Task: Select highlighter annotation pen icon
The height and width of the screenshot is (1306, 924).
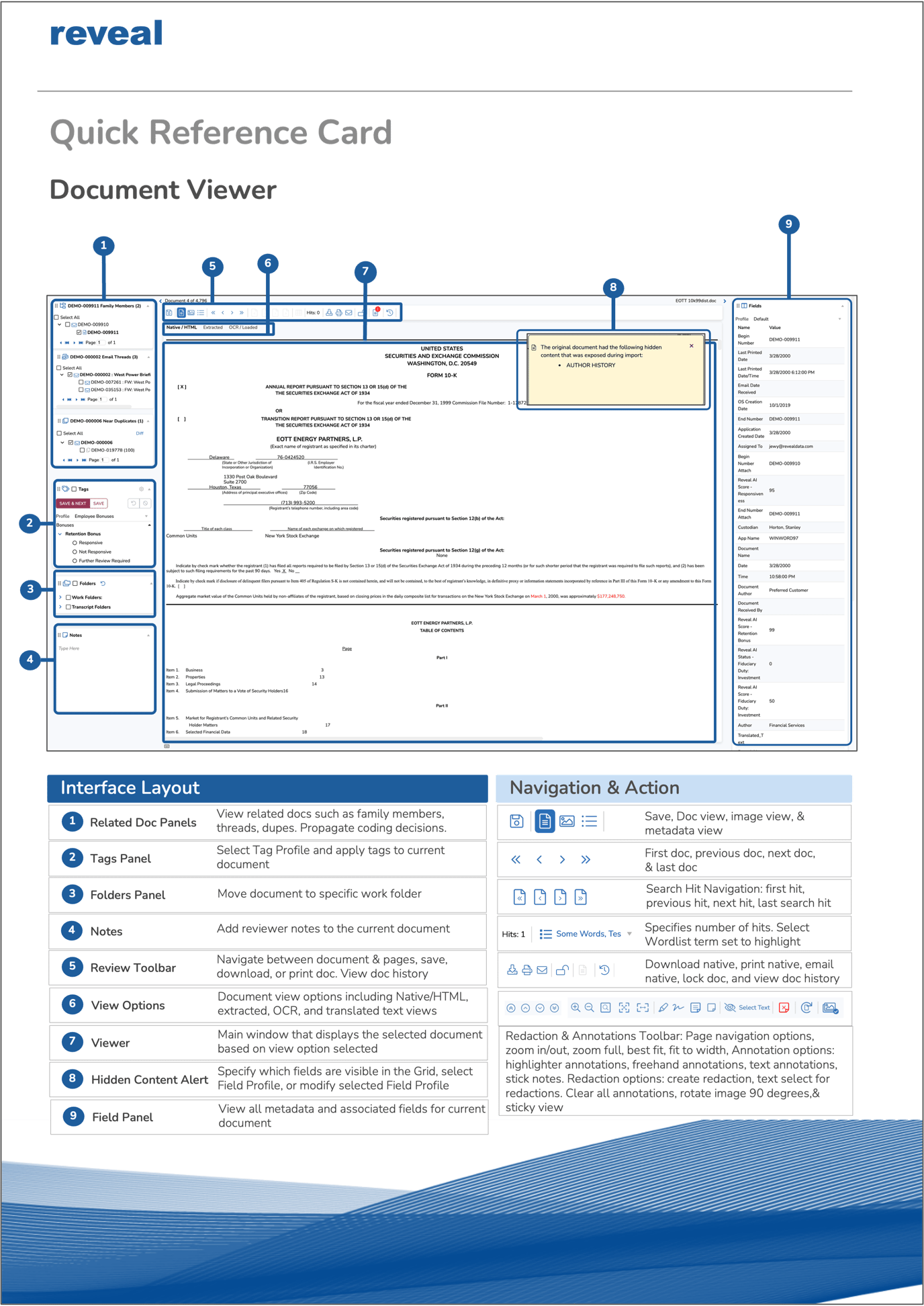Action: point(663,1007)
